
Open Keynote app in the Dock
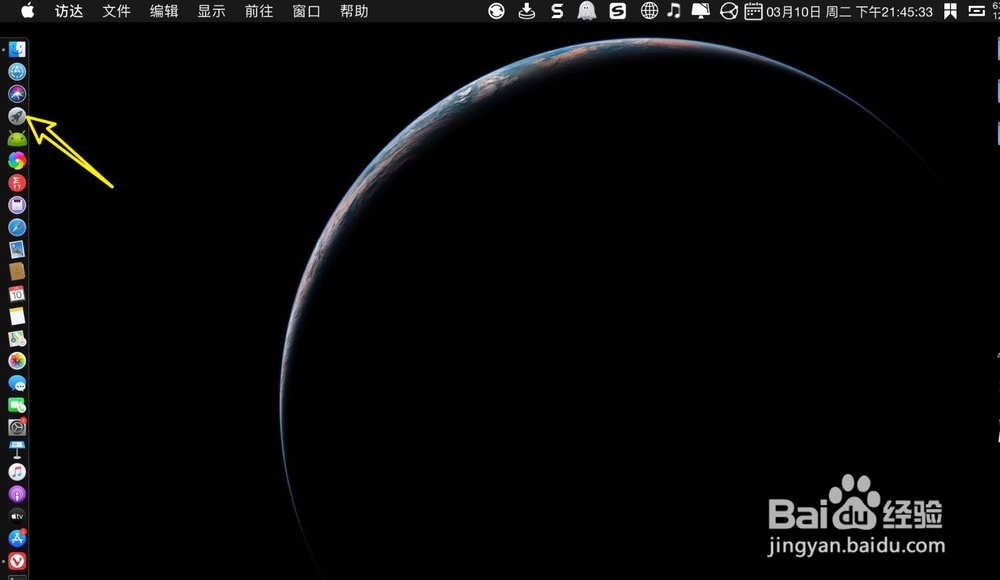click(17, 449)
